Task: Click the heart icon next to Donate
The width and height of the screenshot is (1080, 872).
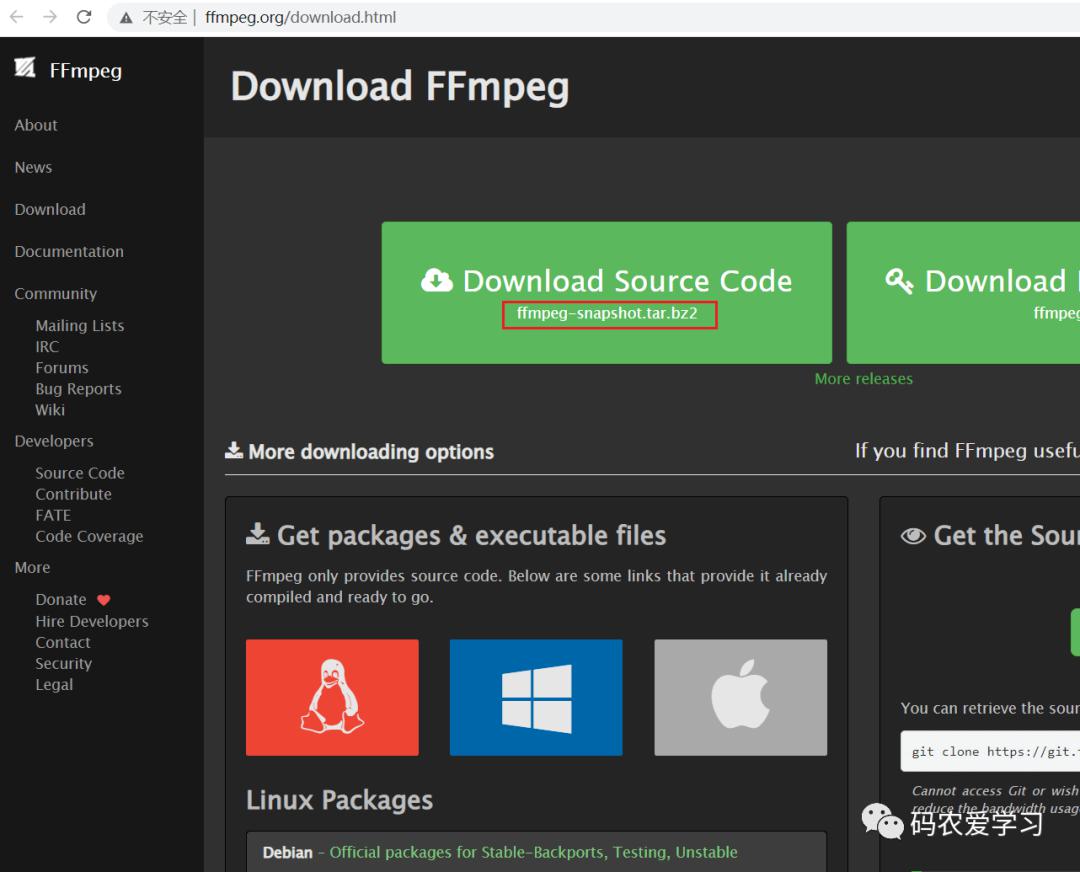Action: 103,600
